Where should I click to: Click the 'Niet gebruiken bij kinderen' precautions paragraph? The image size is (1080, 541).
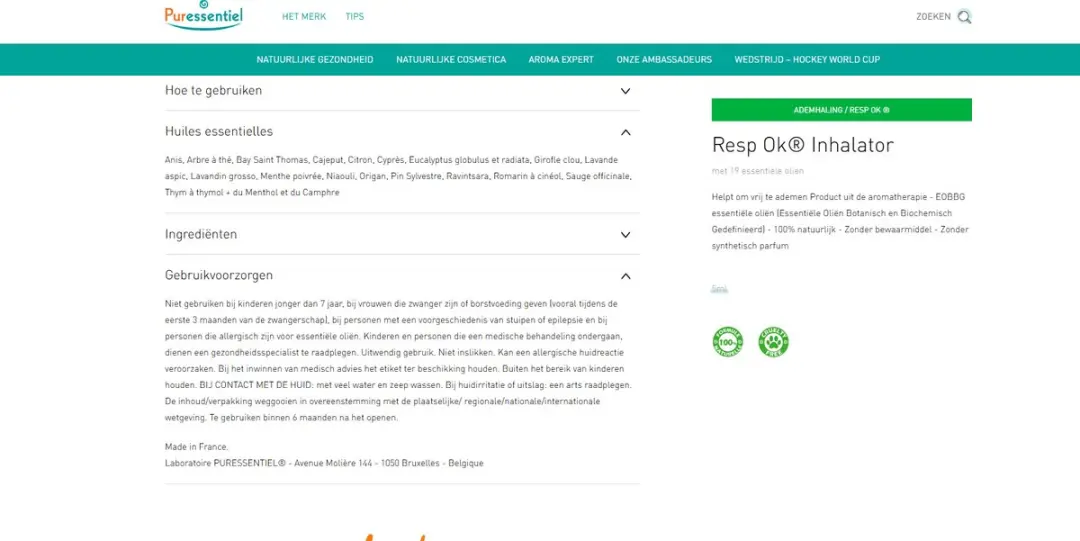[398, 360]
